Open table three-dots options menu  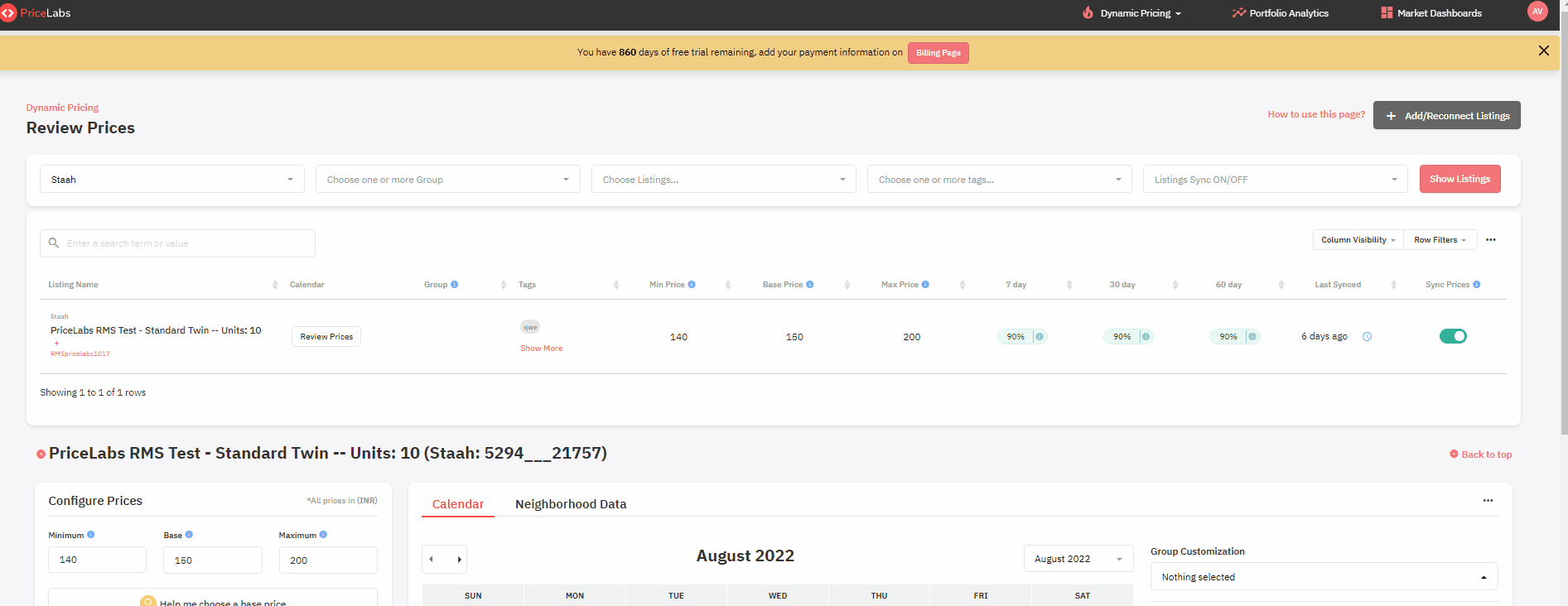[1491, 240]
